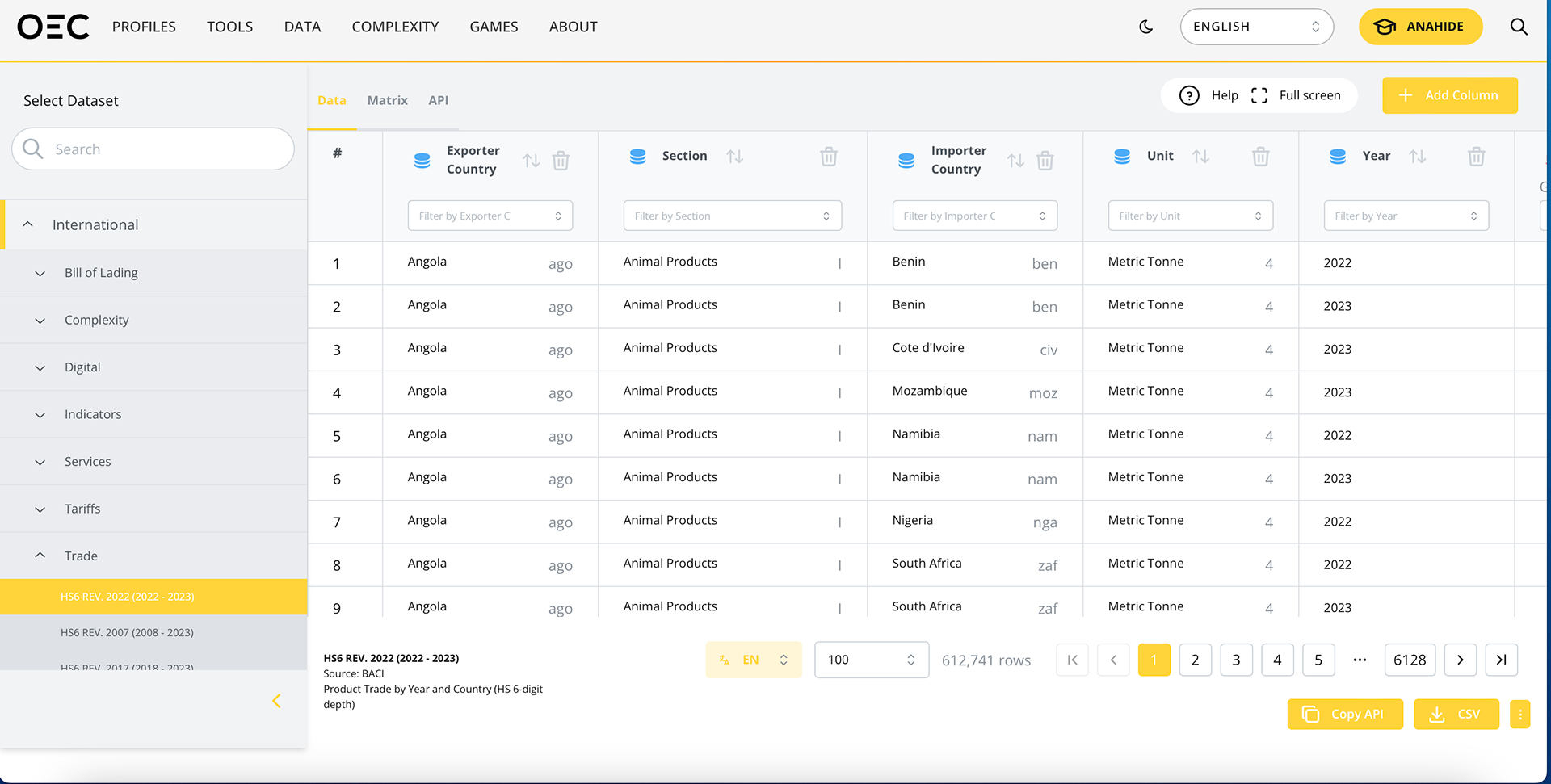Screen dimensions: 1551x784
Task: Click the Importer Country database icon
Action: tap(906, 160)
